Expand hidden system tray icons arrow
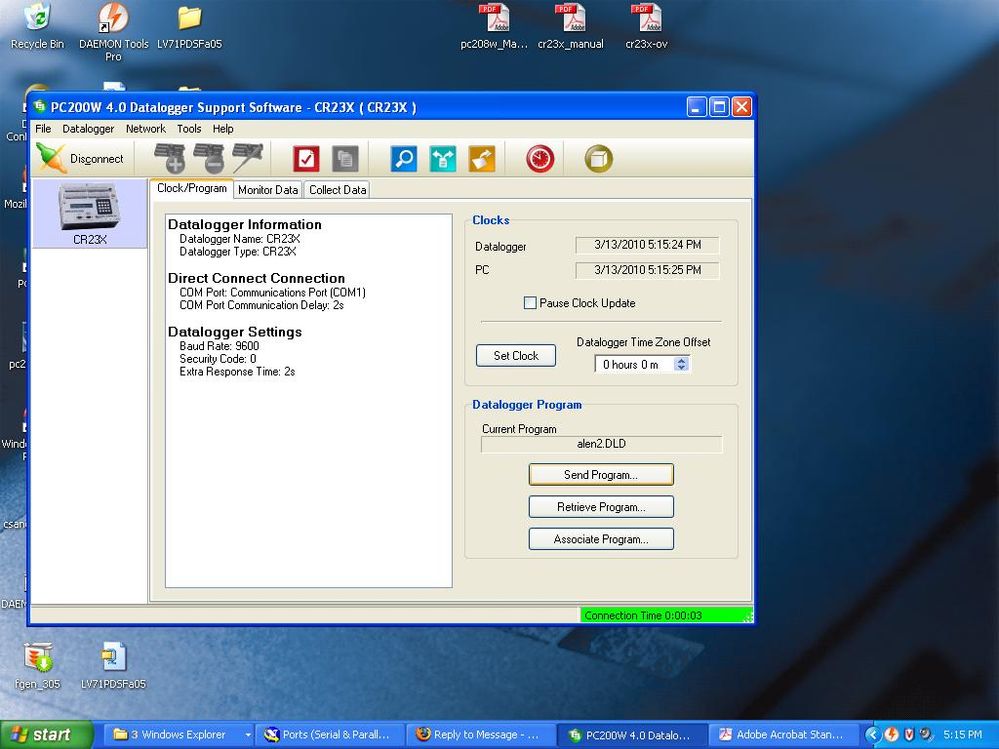The height and width of the screenshot is (749, 999). tap(872, 734)
